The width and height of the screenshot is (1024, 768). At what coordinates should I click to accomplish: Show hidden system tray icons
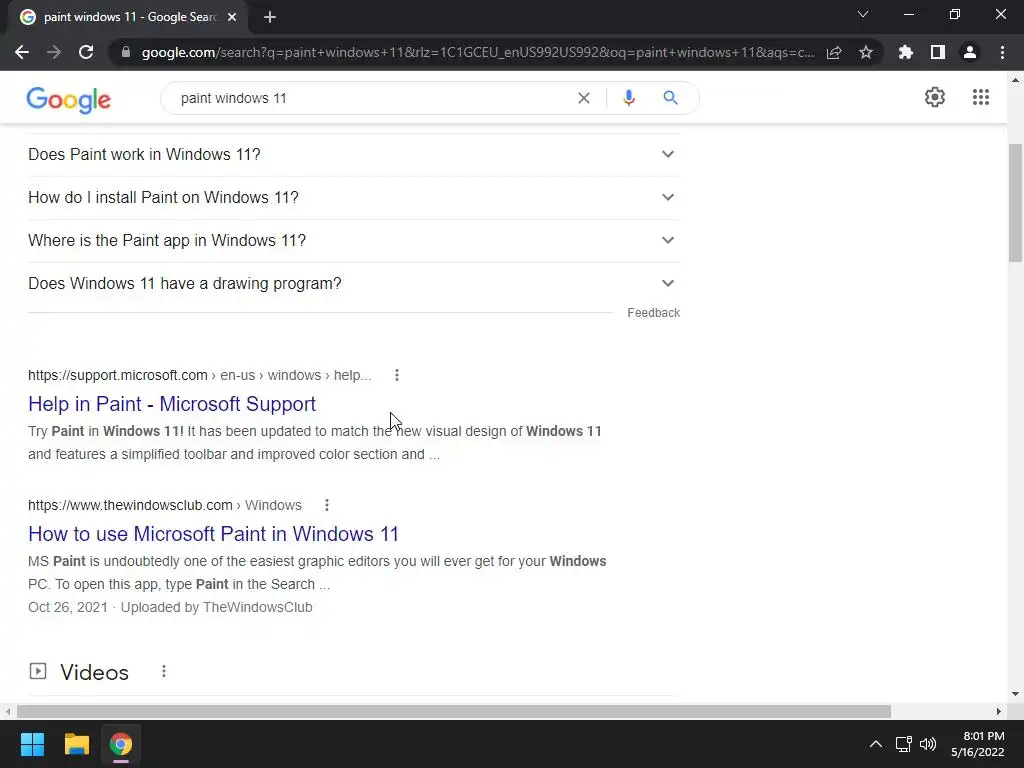pyautogui.click(x=876, y=744)
